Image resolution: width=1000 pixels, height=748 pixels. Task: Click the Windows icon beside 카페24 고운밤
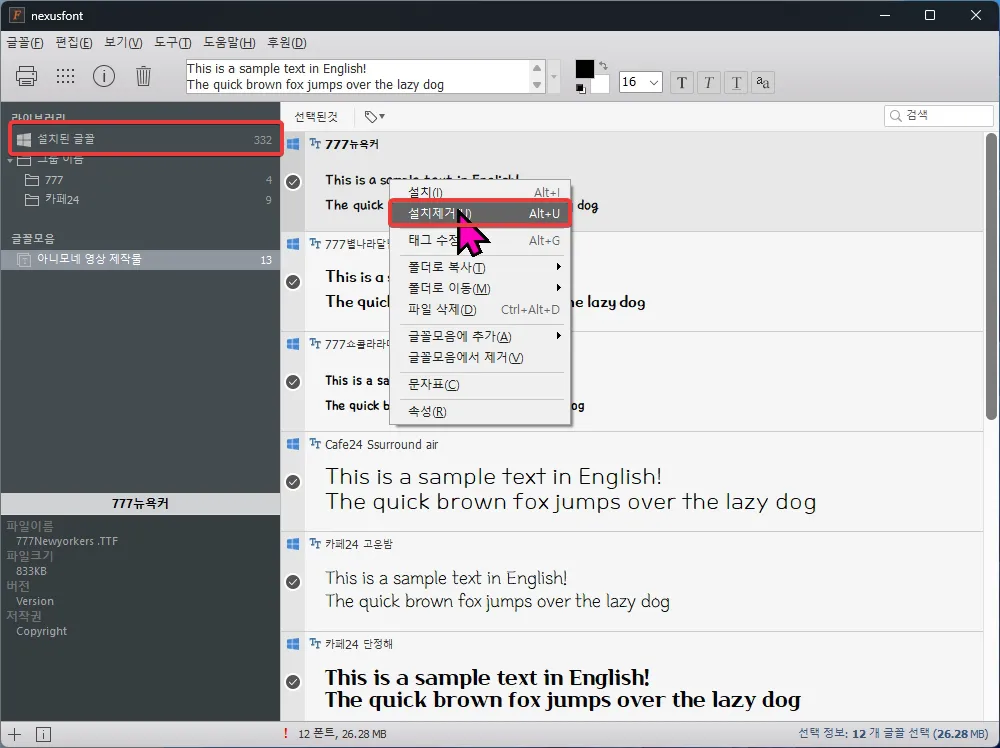pos(293,544)
